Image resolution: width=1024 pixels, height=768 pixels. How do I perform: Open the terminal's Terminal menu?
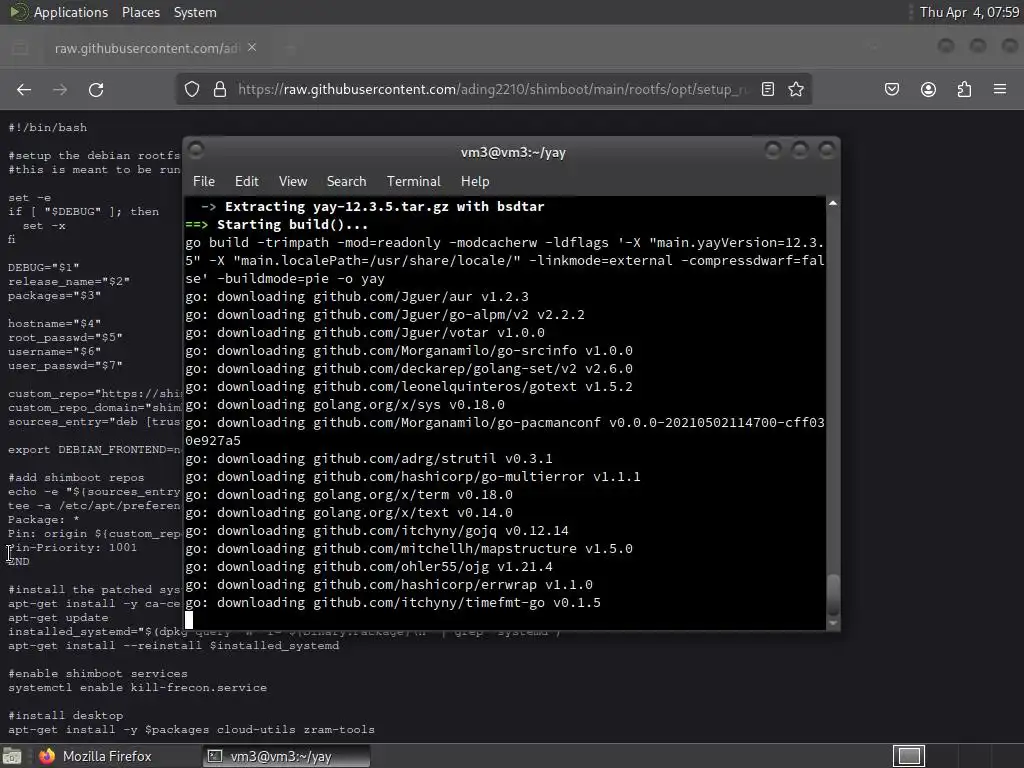pos(413,182)
